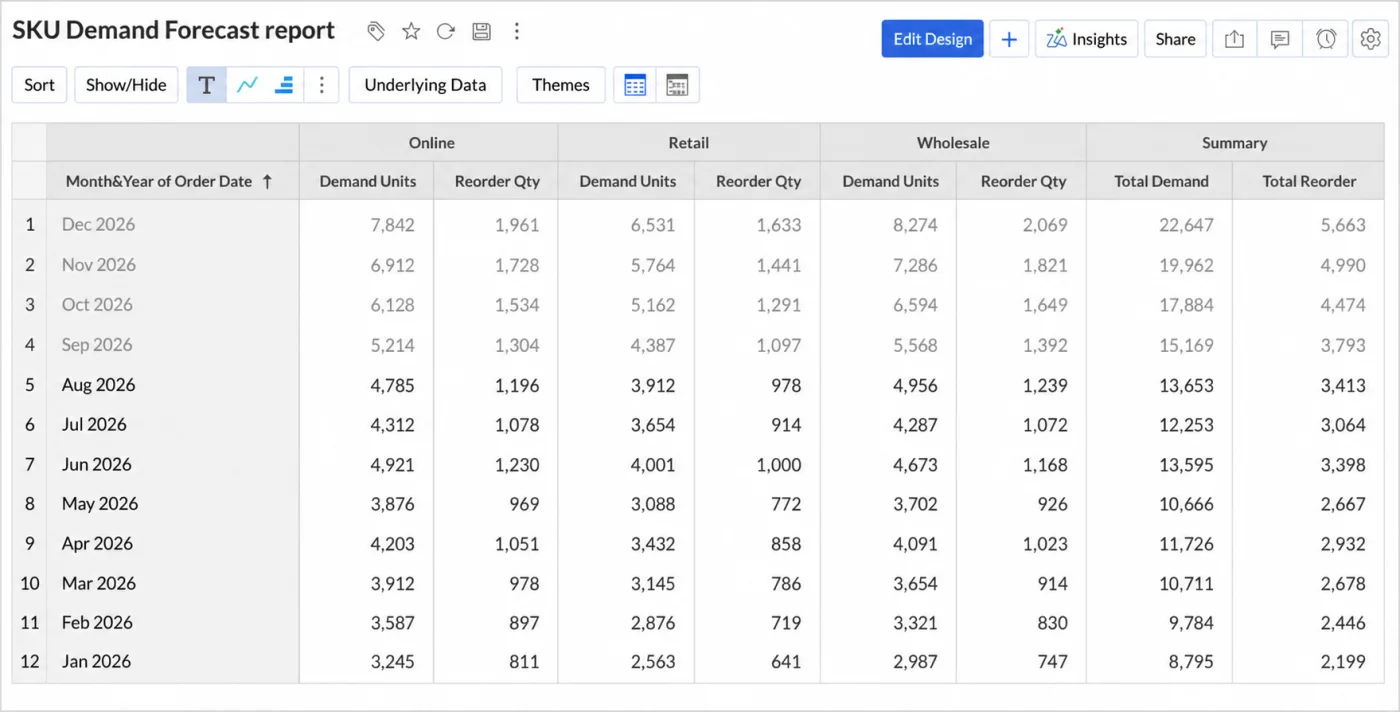Click the SKU Demand Forecast report title
Screen dimensions: 1400x712
click(173, 31)
